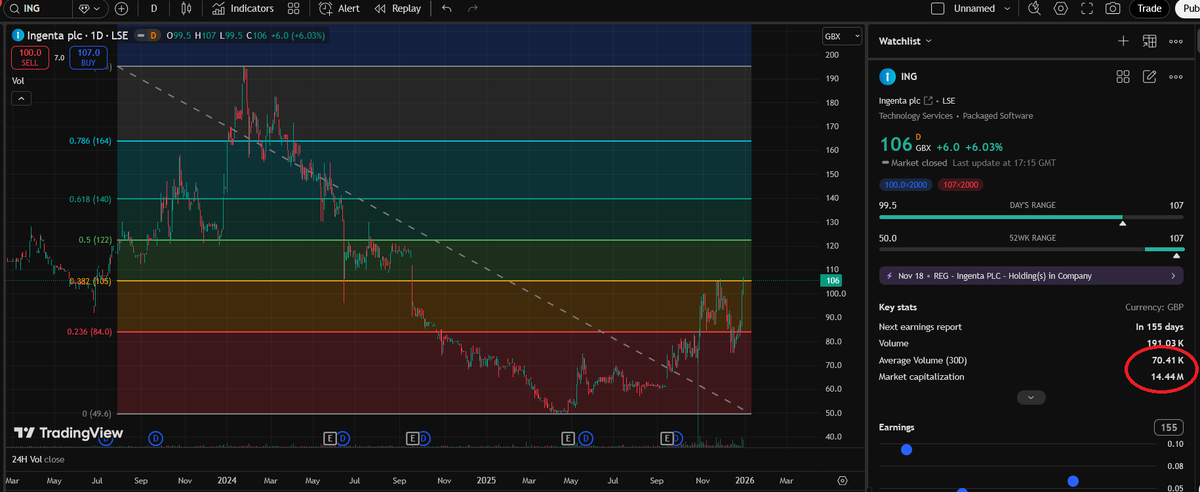Click the Average Volume (30D) value 70.41 K

(1168, 360)
